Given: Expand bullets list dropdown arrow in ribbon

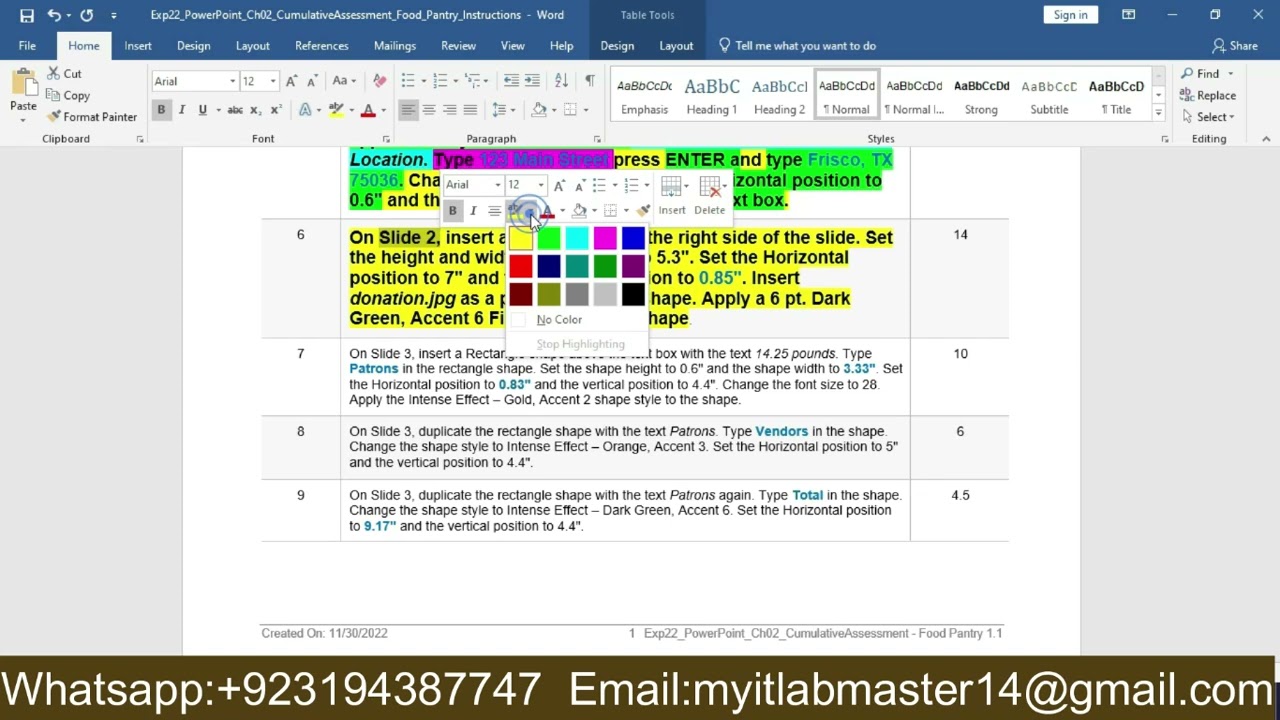Looking at the screenshot, I should pos(422,81).
